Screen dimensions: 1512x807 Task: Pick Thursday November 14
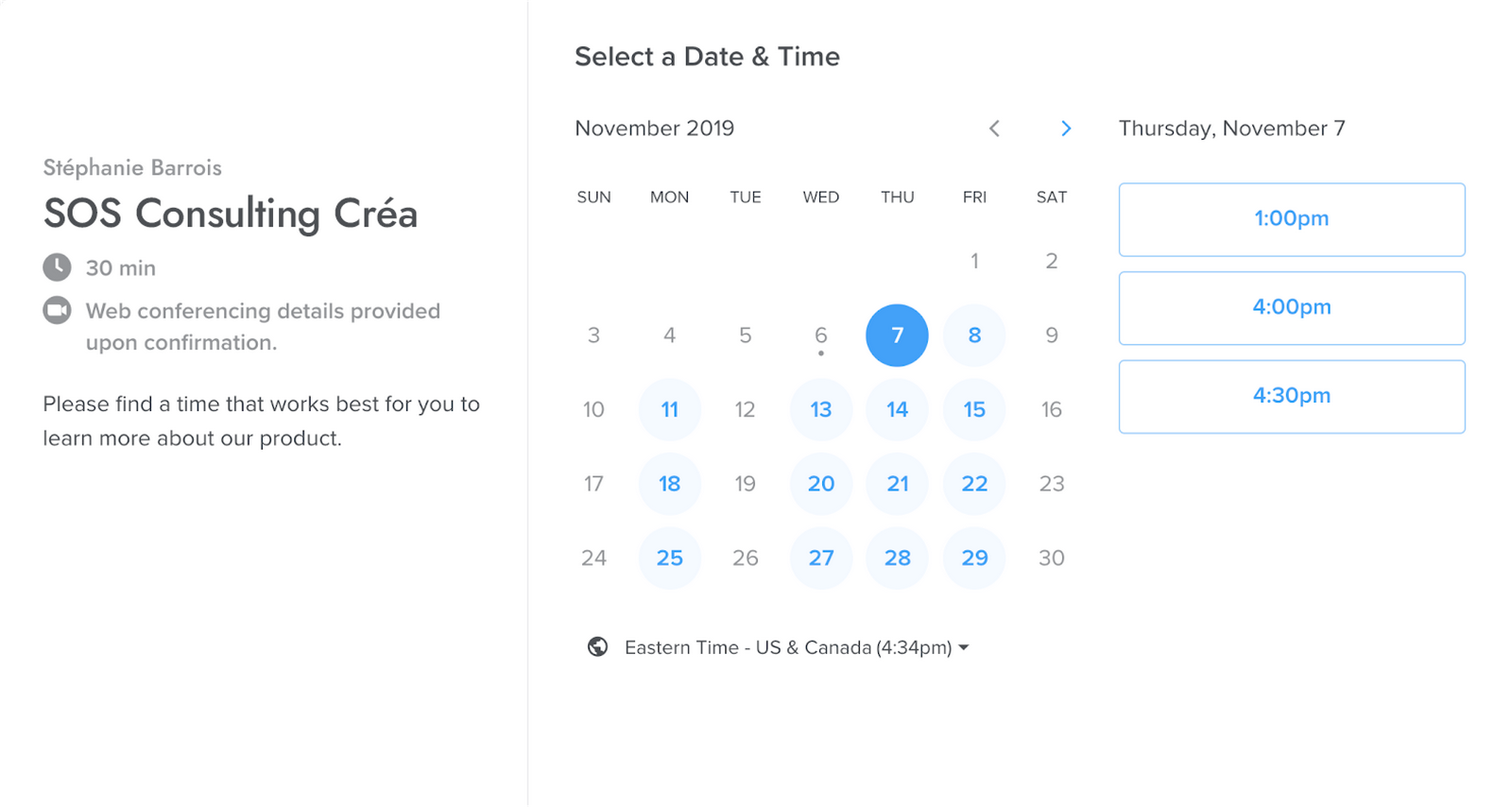897,409
